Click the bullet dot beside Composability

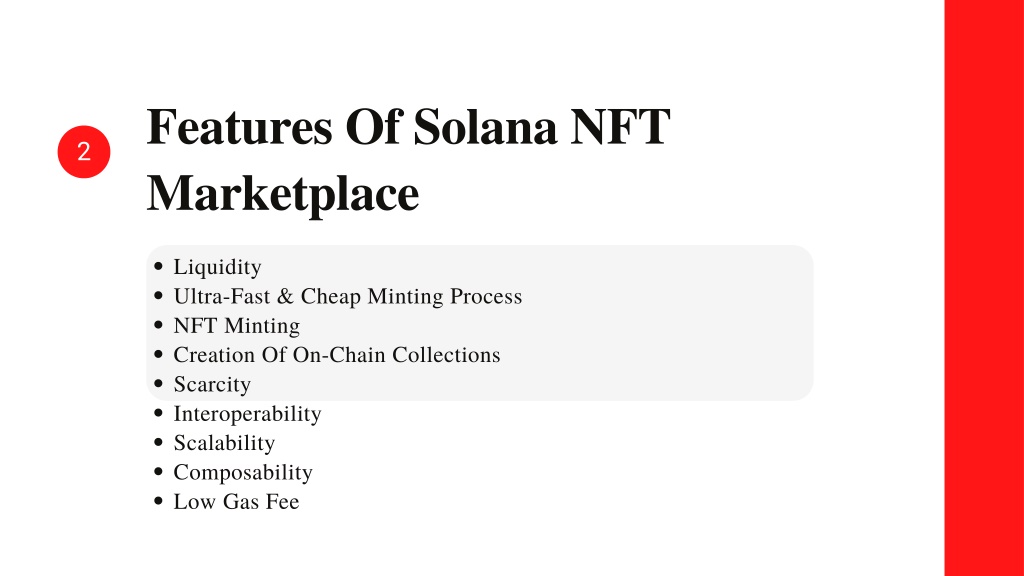158,472
